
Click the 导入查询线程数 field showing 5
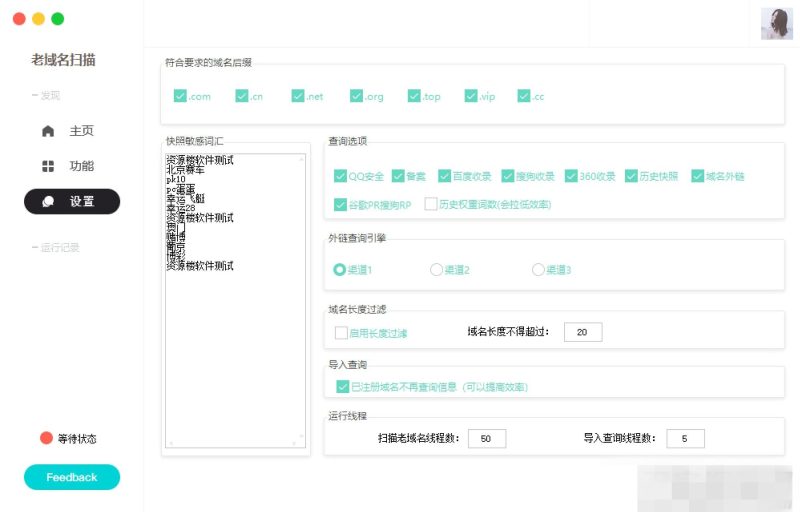[686, 439]
